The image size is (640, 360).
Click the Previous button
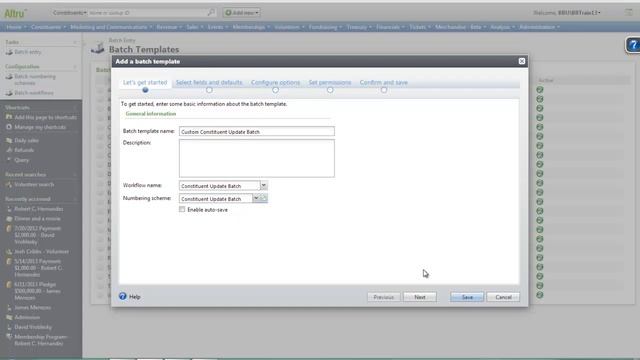coord(383,297)
